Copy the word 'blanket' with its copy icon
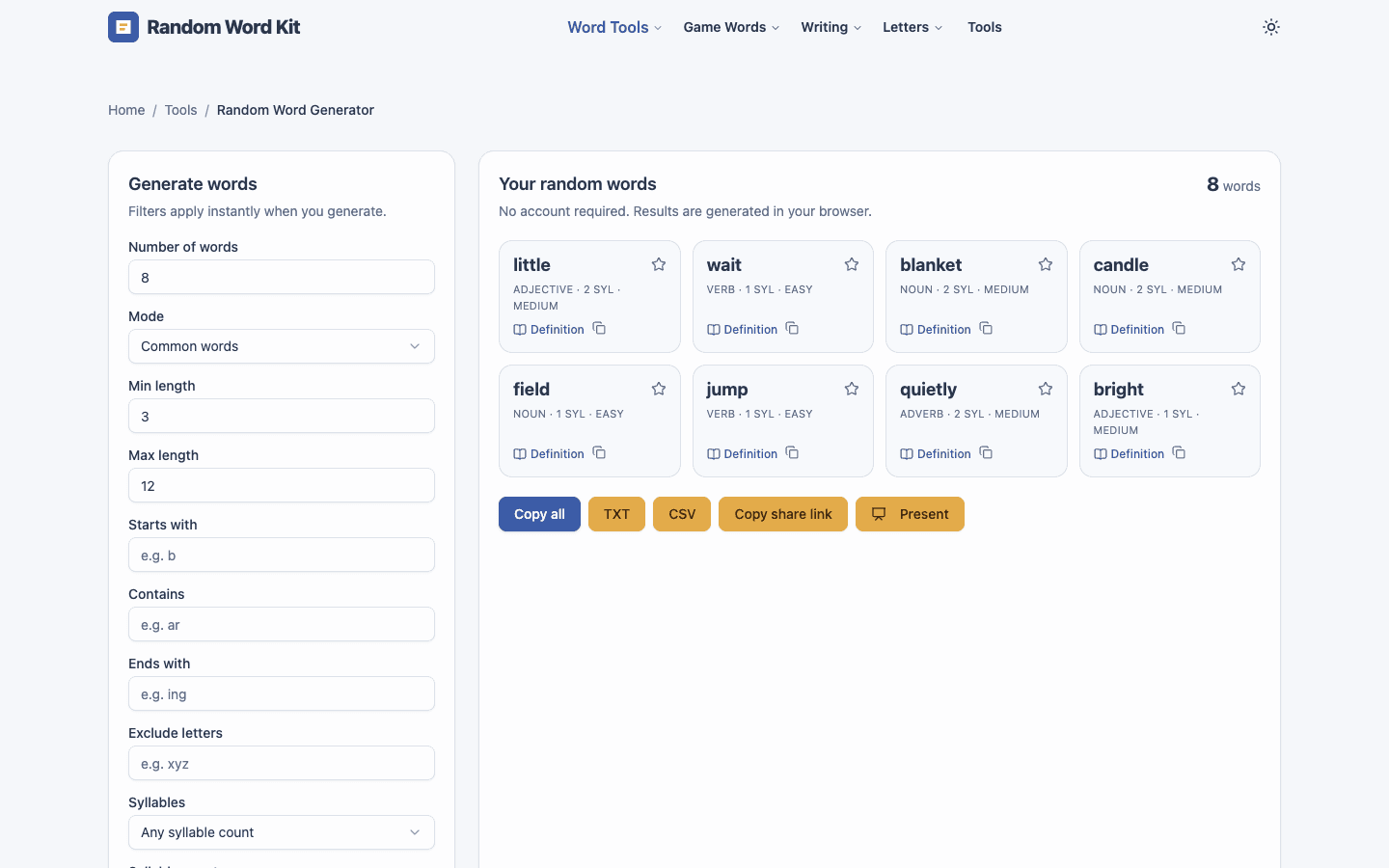 pyautogui.click(x=986, y=328)
